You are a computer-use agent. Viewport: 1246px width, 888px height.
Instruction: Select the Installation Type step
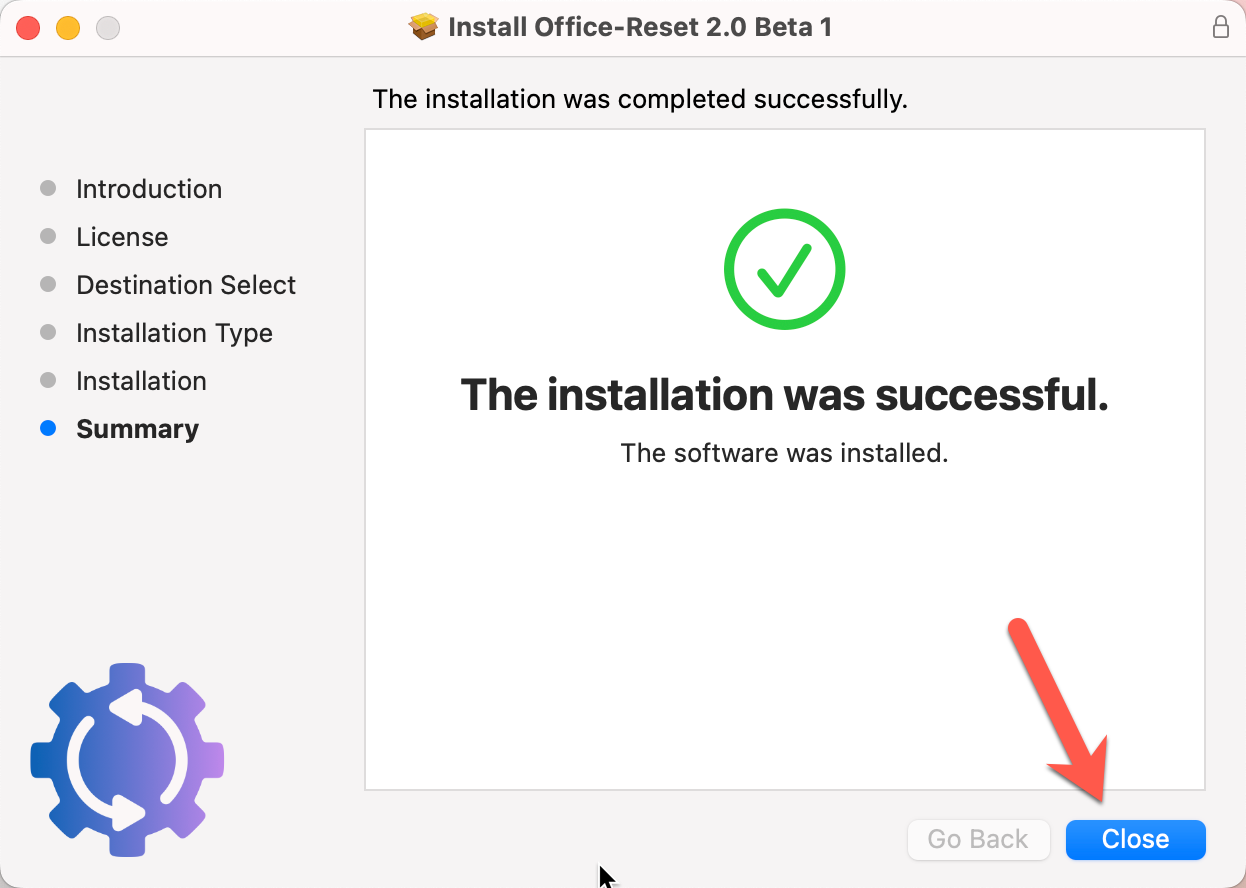(174, 333)
